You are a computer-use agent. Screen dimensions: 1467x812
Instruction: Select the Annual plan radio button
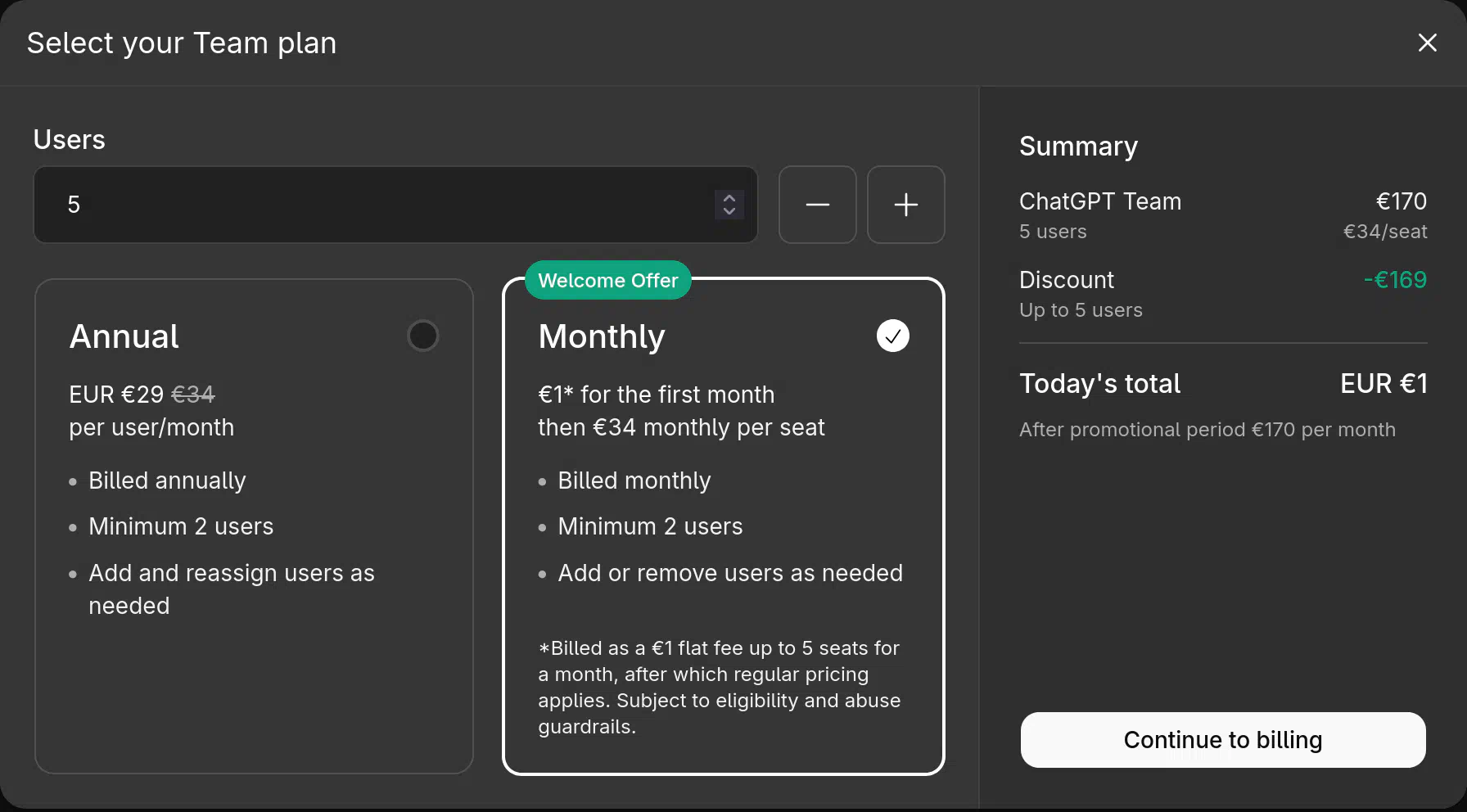click(422, 336)
